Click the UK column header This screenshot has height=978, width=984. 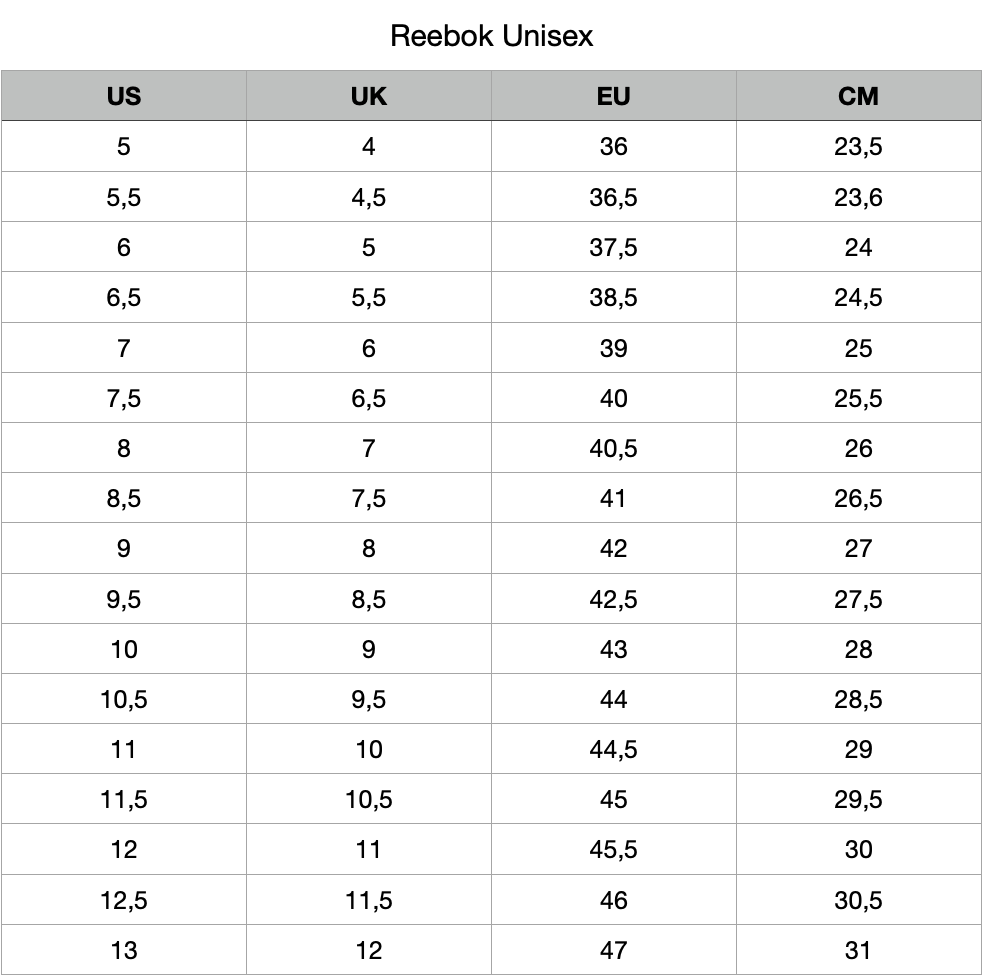coord(368,96)
